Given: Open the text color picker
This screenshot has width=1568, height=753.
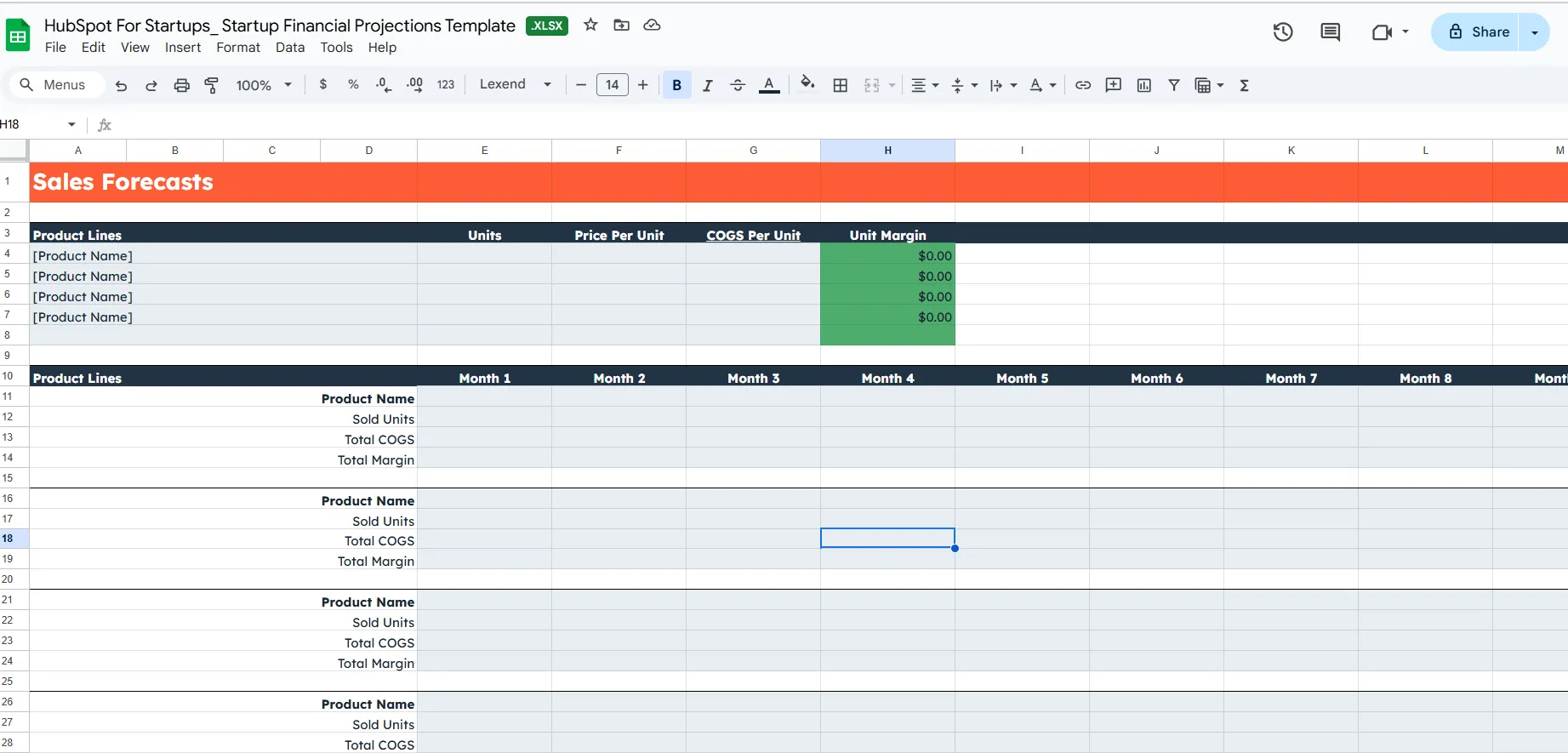Looking at the screenshot, I should coord(769,85).
